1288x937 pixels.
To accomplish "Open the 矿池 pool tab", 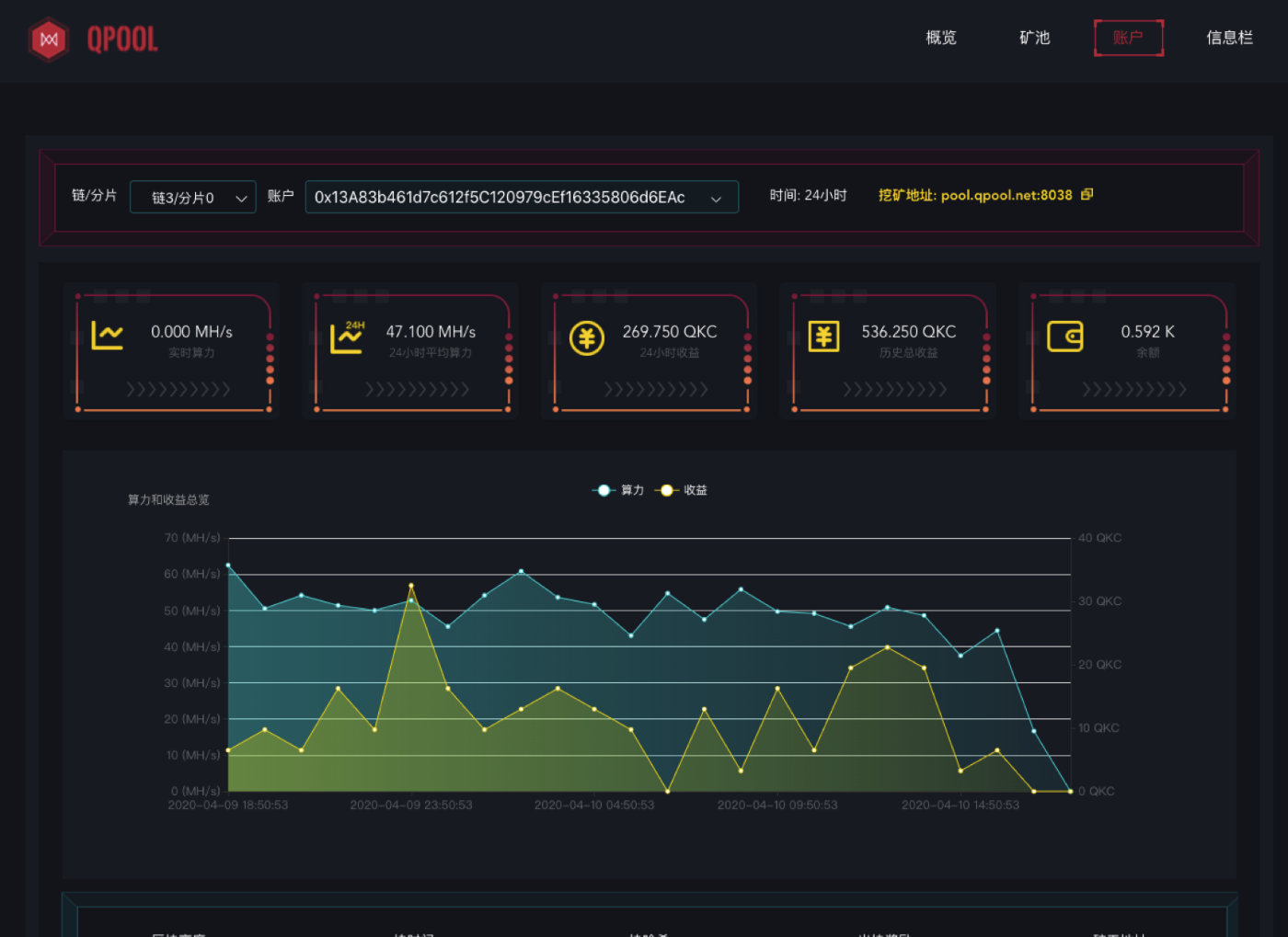I will pyautogui.click(x=1034, y=38).
